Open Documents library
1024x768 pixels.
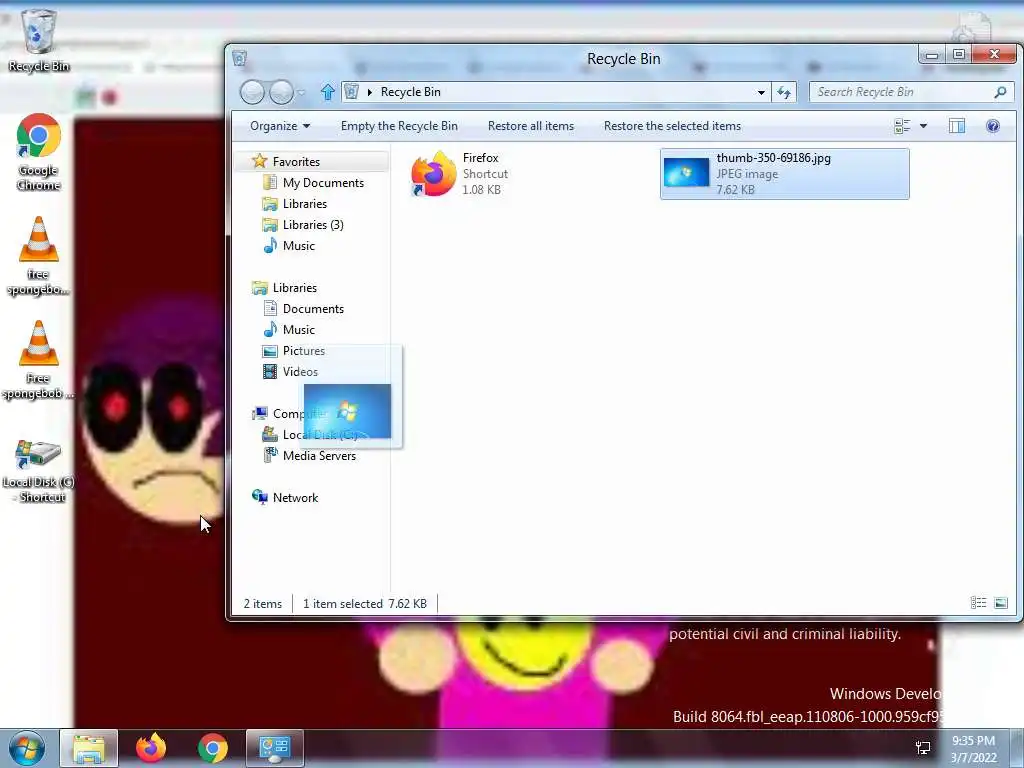tap(313, 308)
